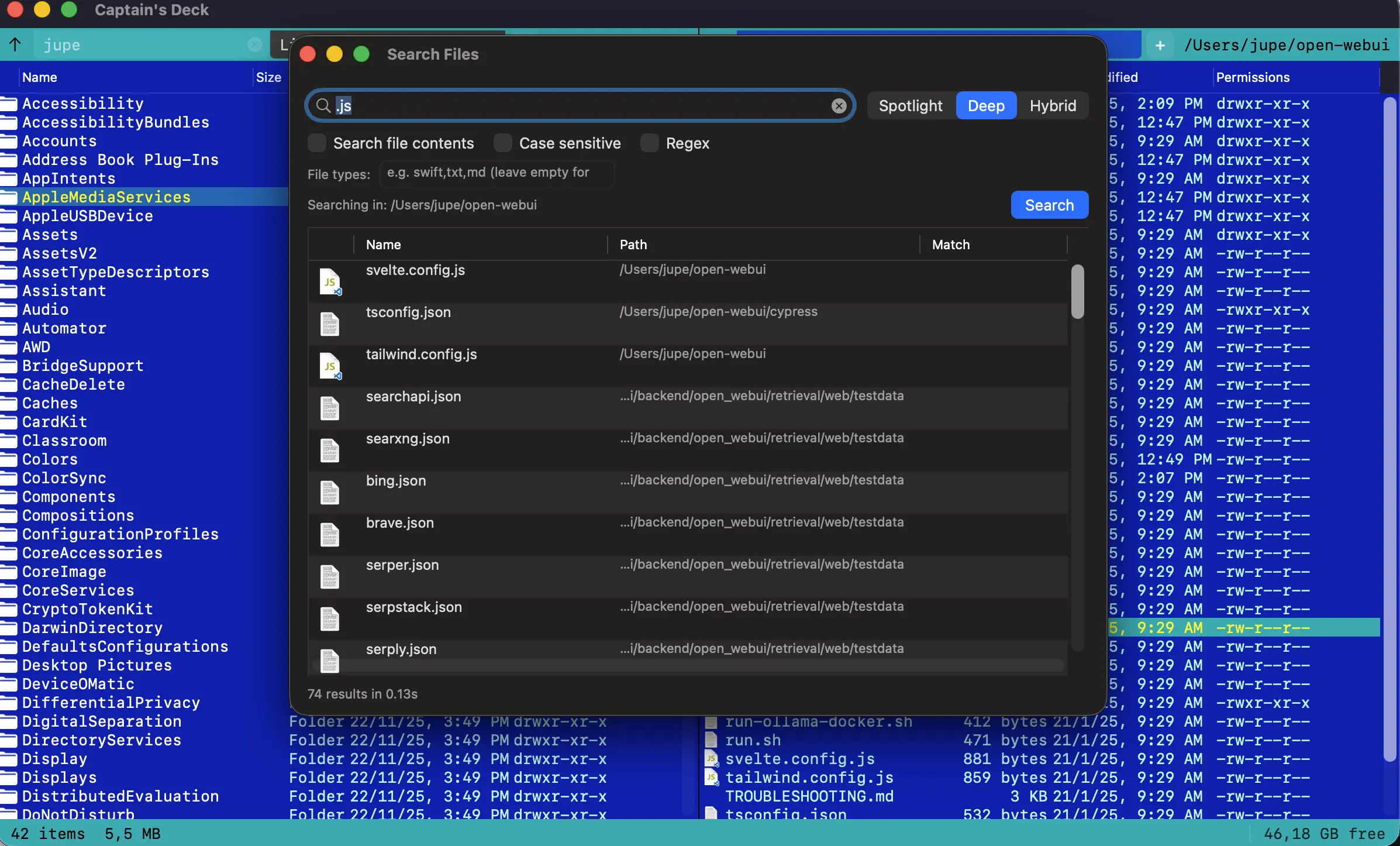1400x846 pixels.
Task: Click the AppleMediaServices folder icon
Action: pos(8,197)
